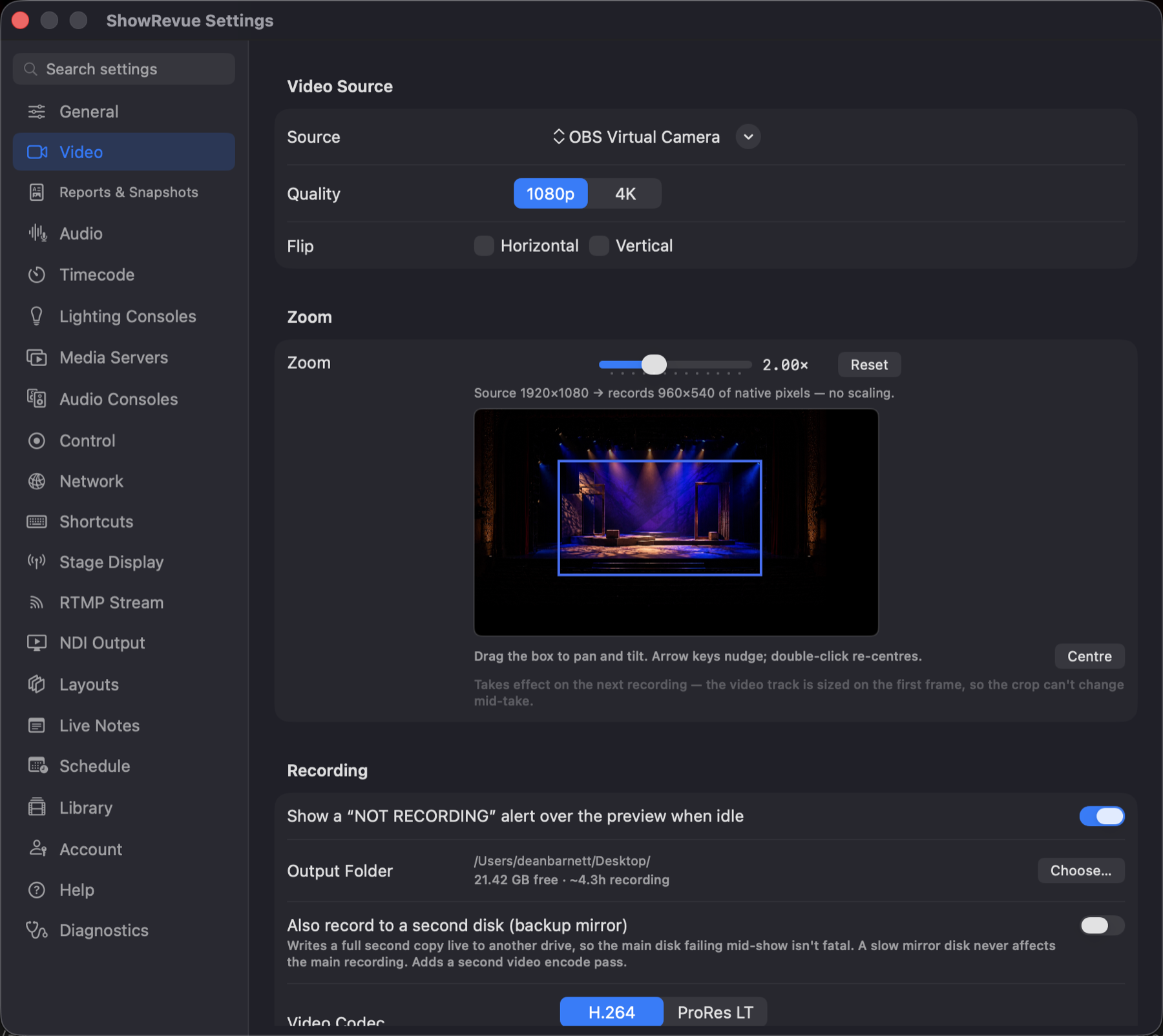Screen dimensions: 1163x1036
Task: Click the stage zoom preview thumbnail
Action: [676, 523]
